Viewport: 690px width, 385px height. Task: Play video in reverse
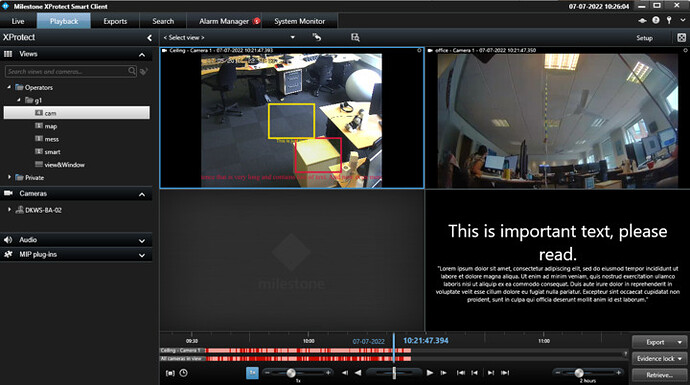pyautogui.click(x=358, y=373)
